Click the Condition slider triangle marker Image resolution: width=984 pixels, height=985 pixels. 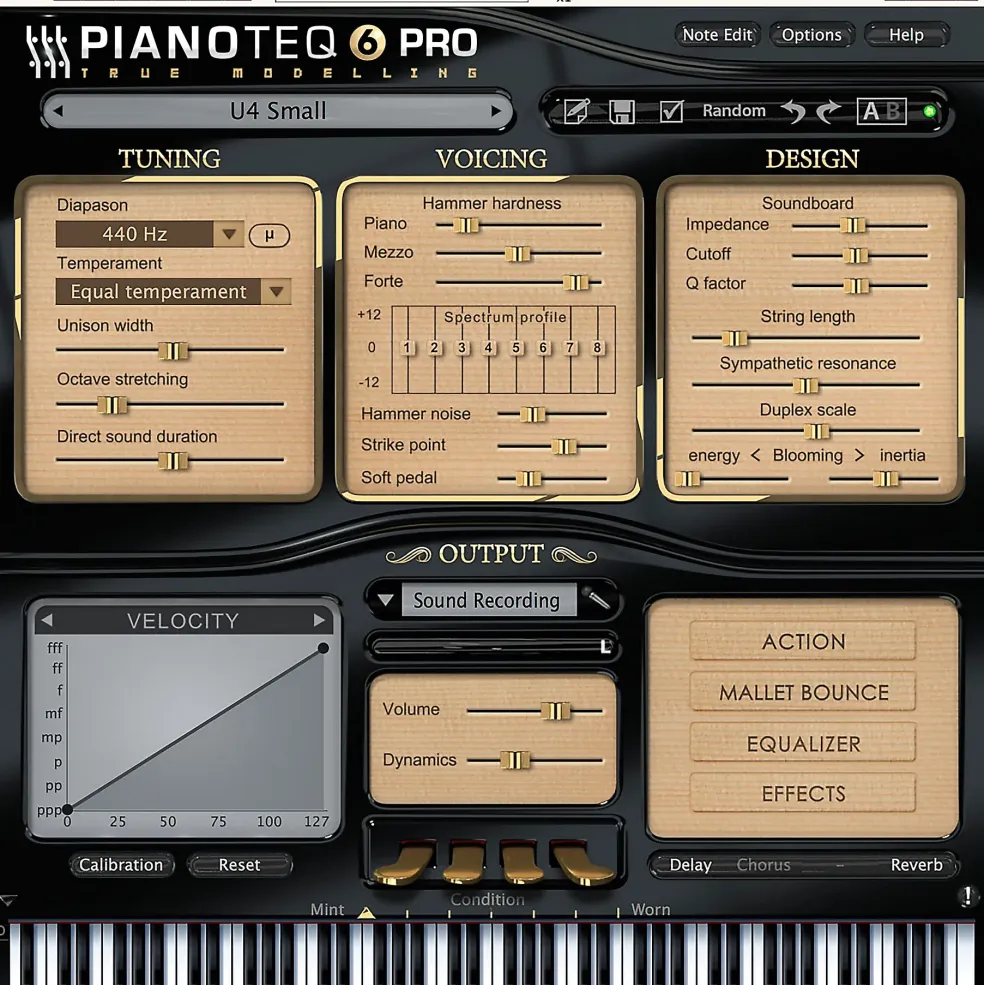(x=366, y=912)
